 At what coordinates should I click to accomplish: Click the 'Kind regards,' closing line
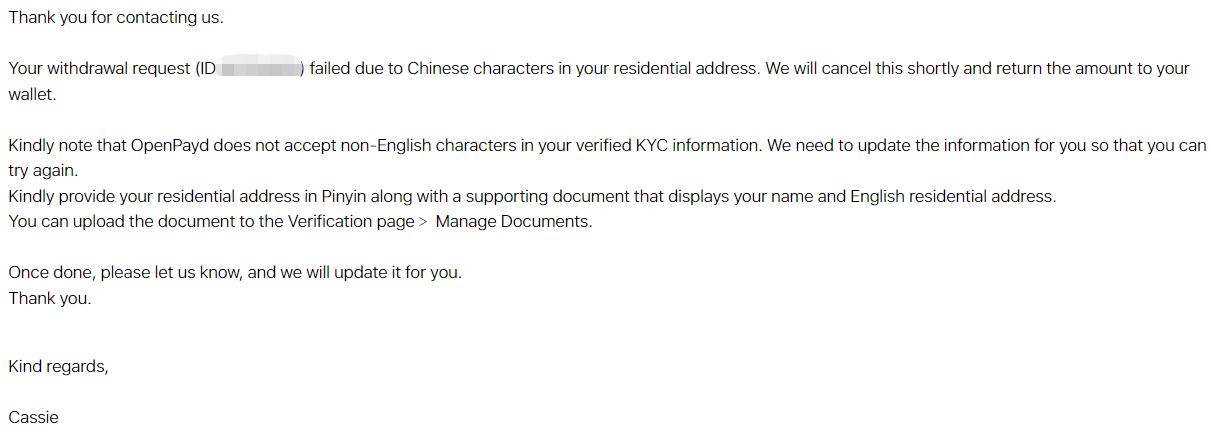tap(58, 367)
